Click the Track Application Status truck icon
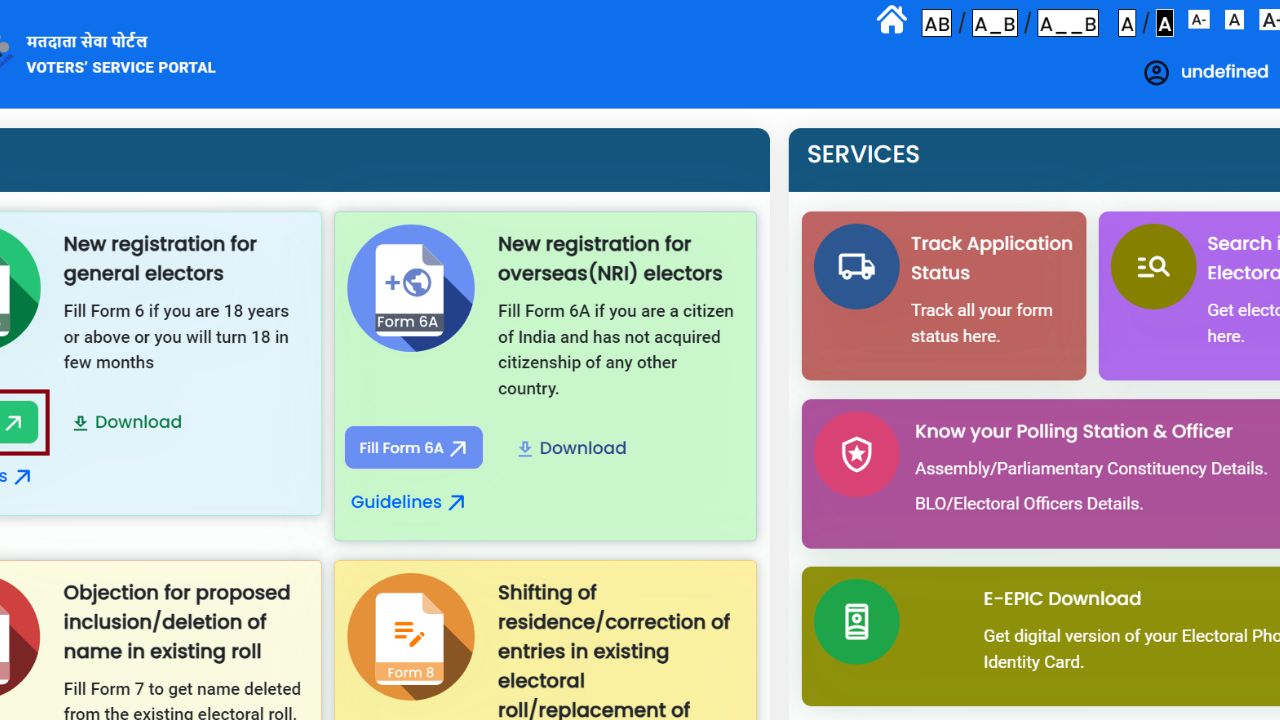 (856, 266)
